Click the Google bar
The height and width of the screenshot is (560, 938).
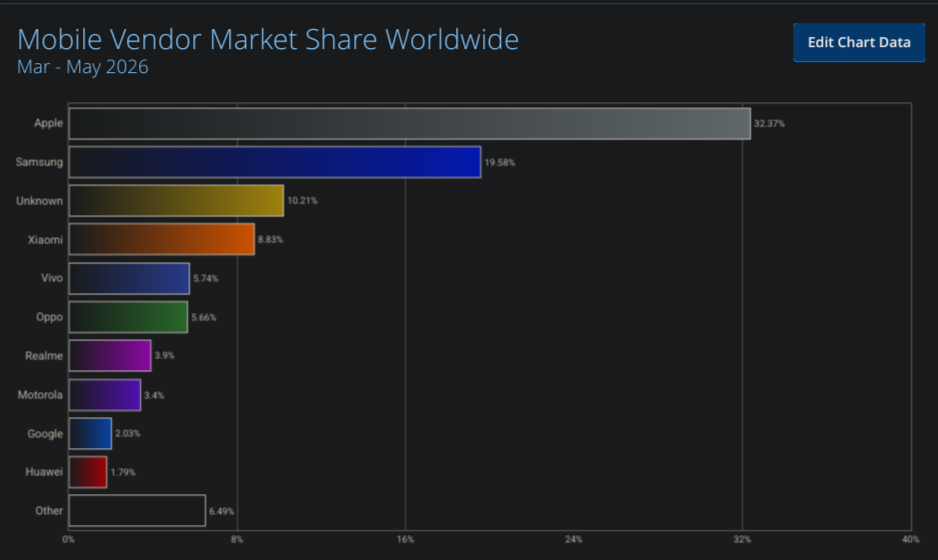[90, 433]
